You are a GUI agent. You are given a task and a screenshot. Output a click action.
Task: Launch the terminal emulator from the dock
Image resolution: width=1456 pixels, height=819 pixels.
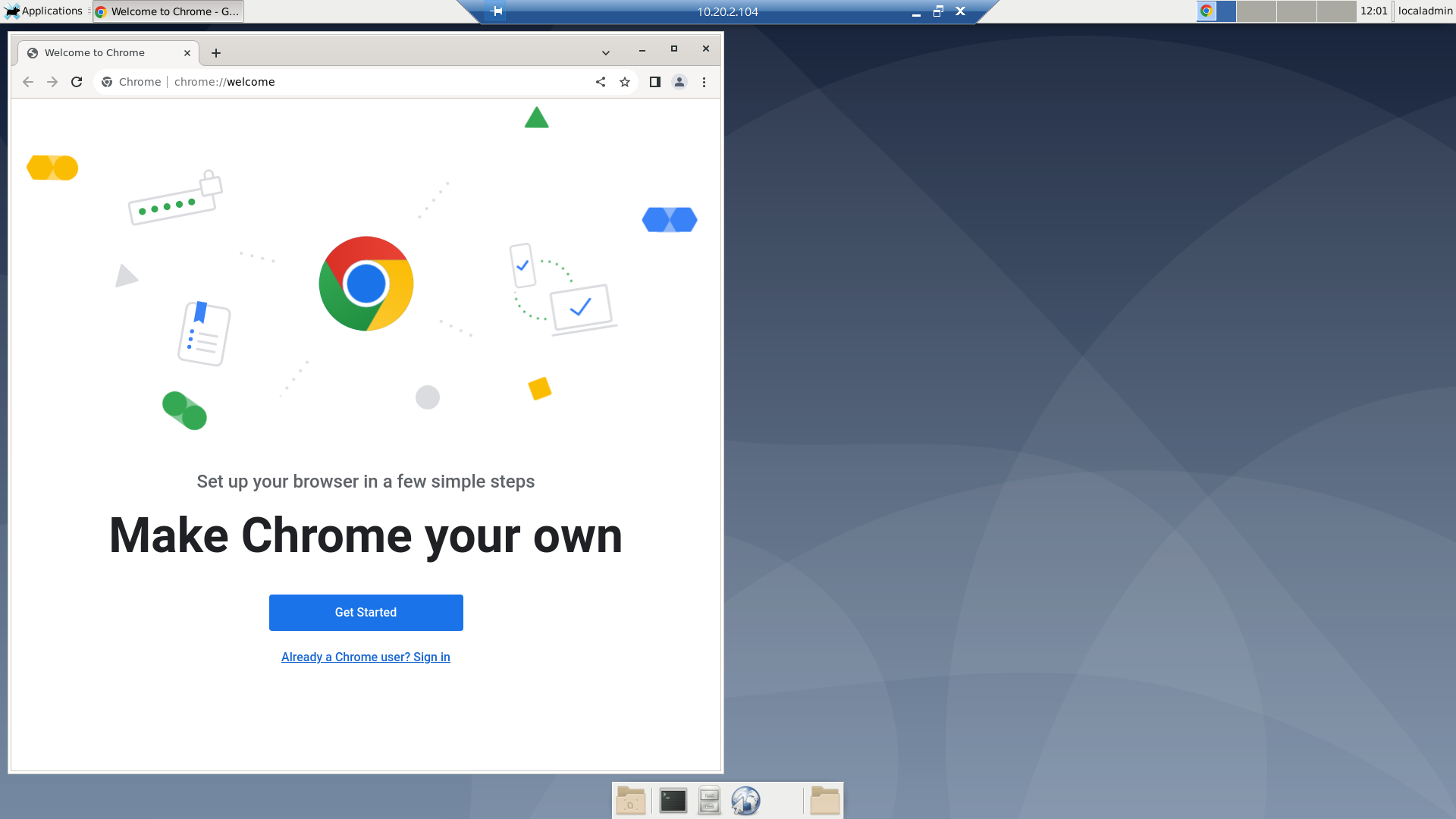[x=673, y=801]
